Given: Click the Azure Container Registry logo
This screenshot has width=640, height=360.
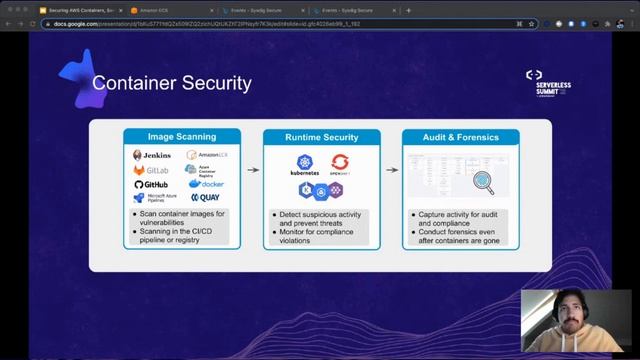Looking at the screenshot, I should pyautogui.click(x=200, y=171).
